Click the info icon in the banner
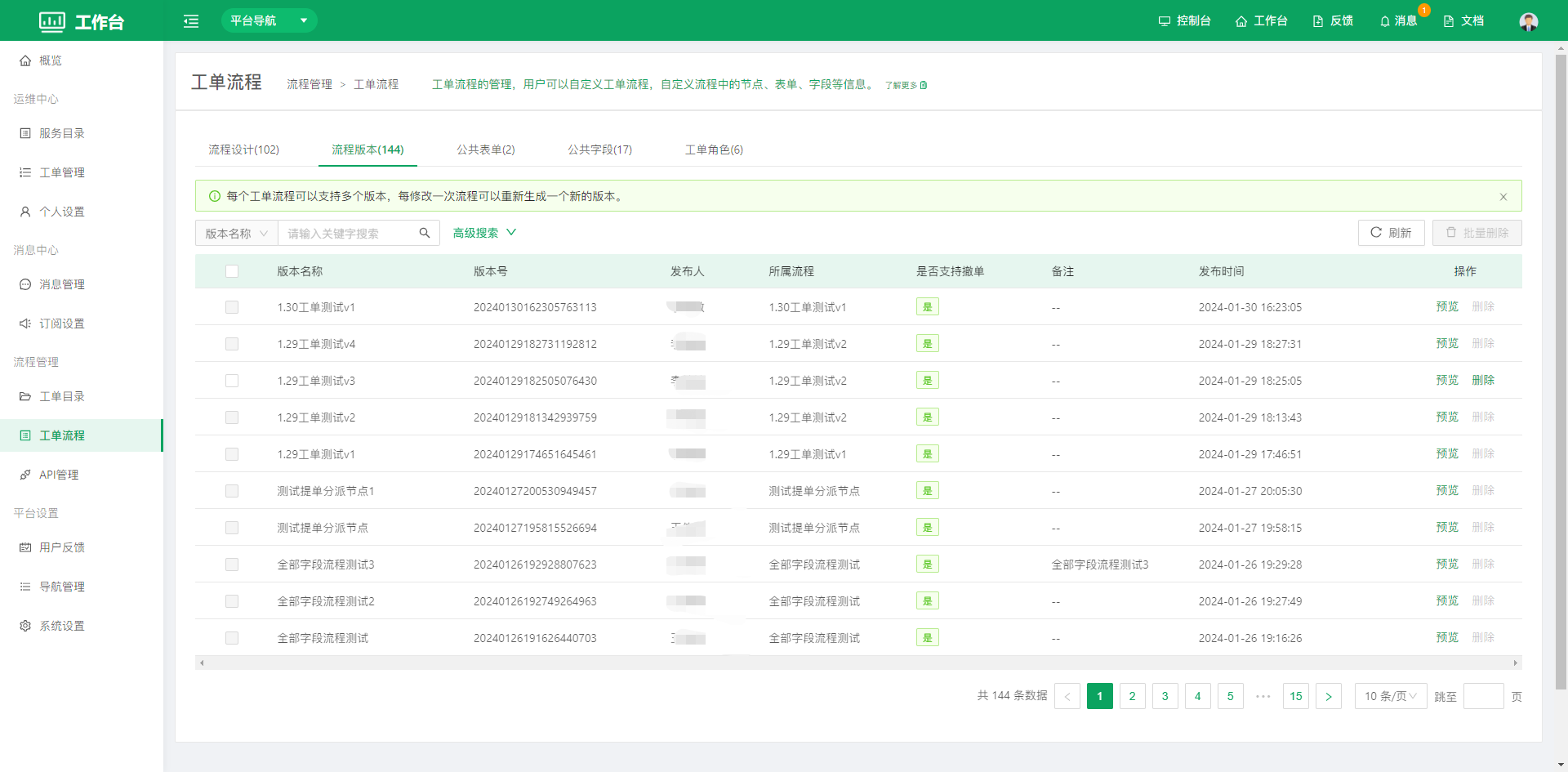Viewport: 1568px width, 772px height. coord(215,196)
